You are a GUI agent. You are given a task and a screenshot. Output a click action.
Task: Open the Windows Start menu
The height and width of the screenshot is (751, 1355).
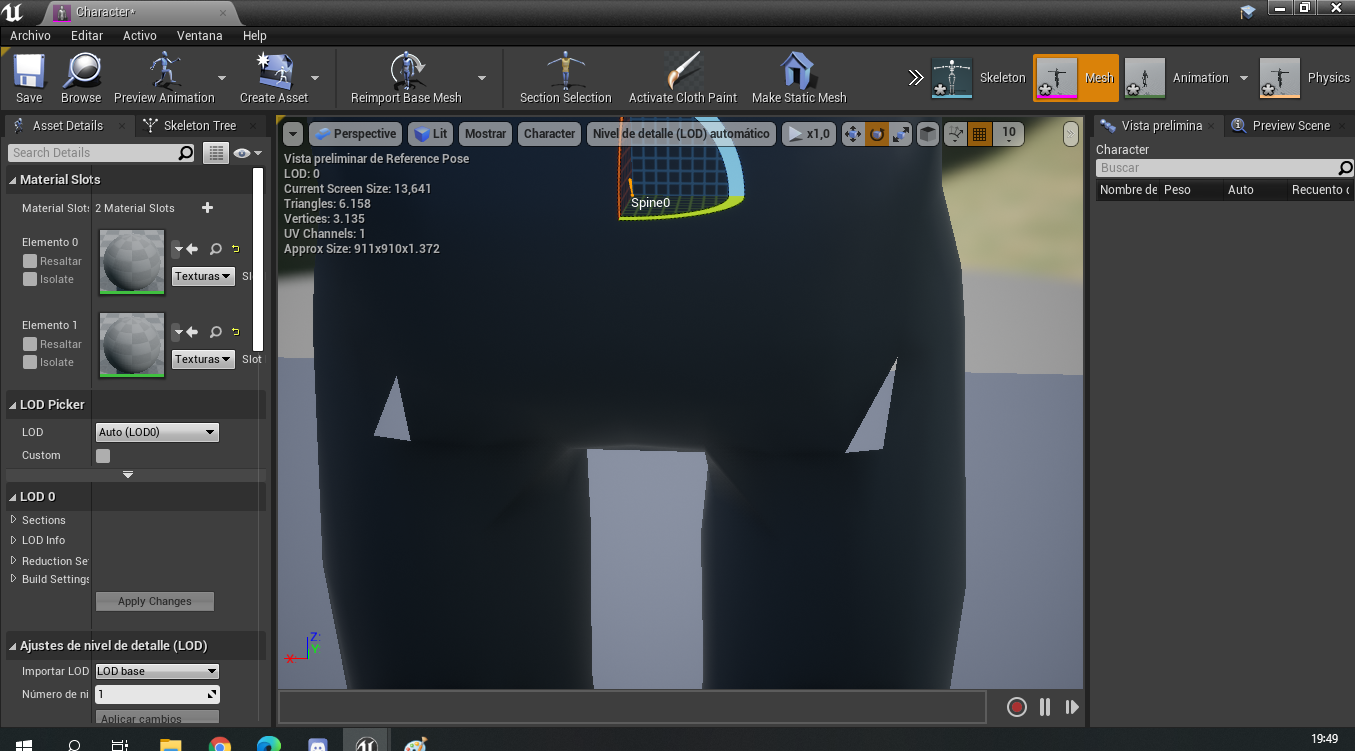[x=24, y=743]
